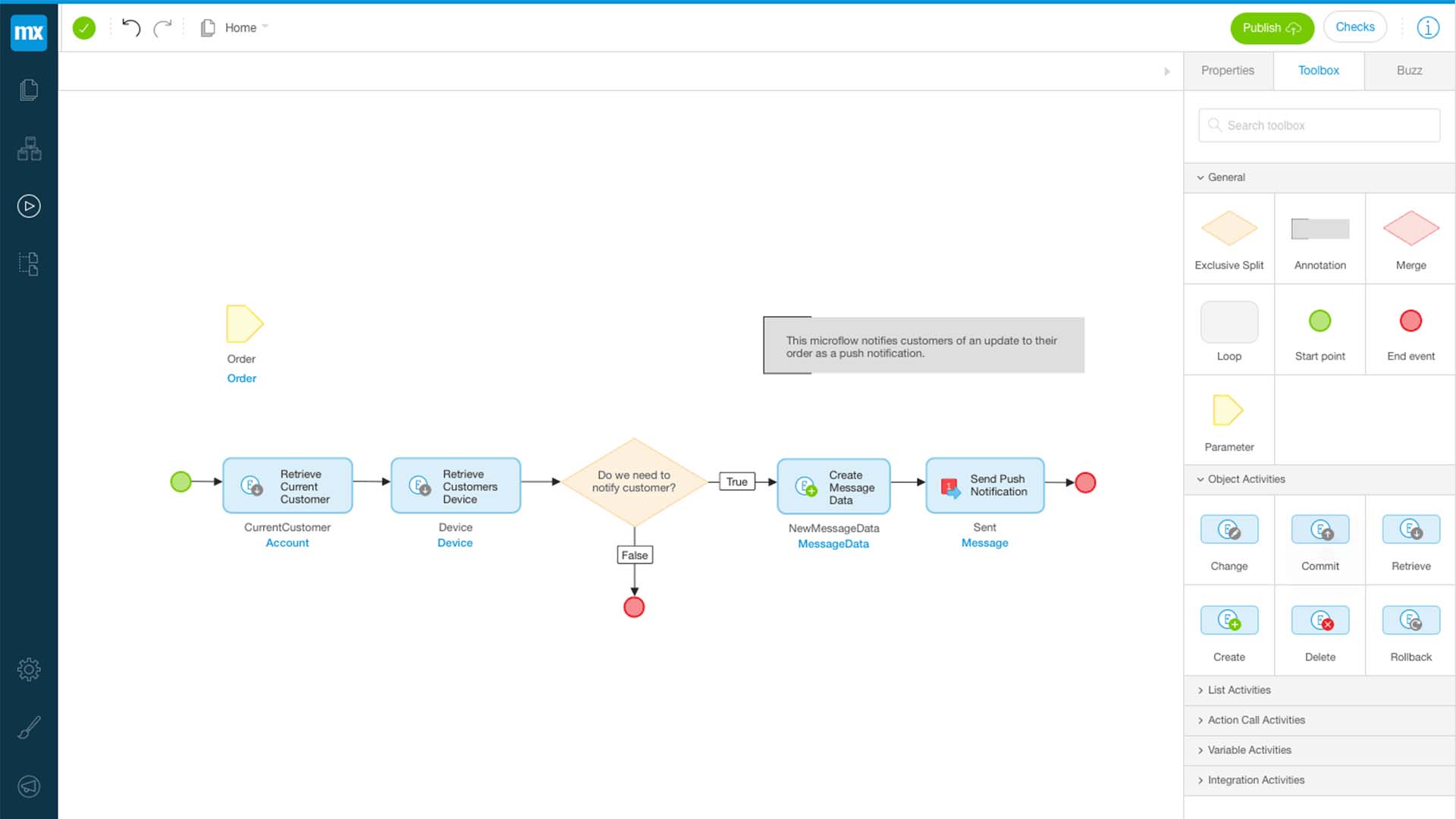The image size is (1456, 819).
Task: Click the undo arrow toolbar button
Action: [130, 27]
